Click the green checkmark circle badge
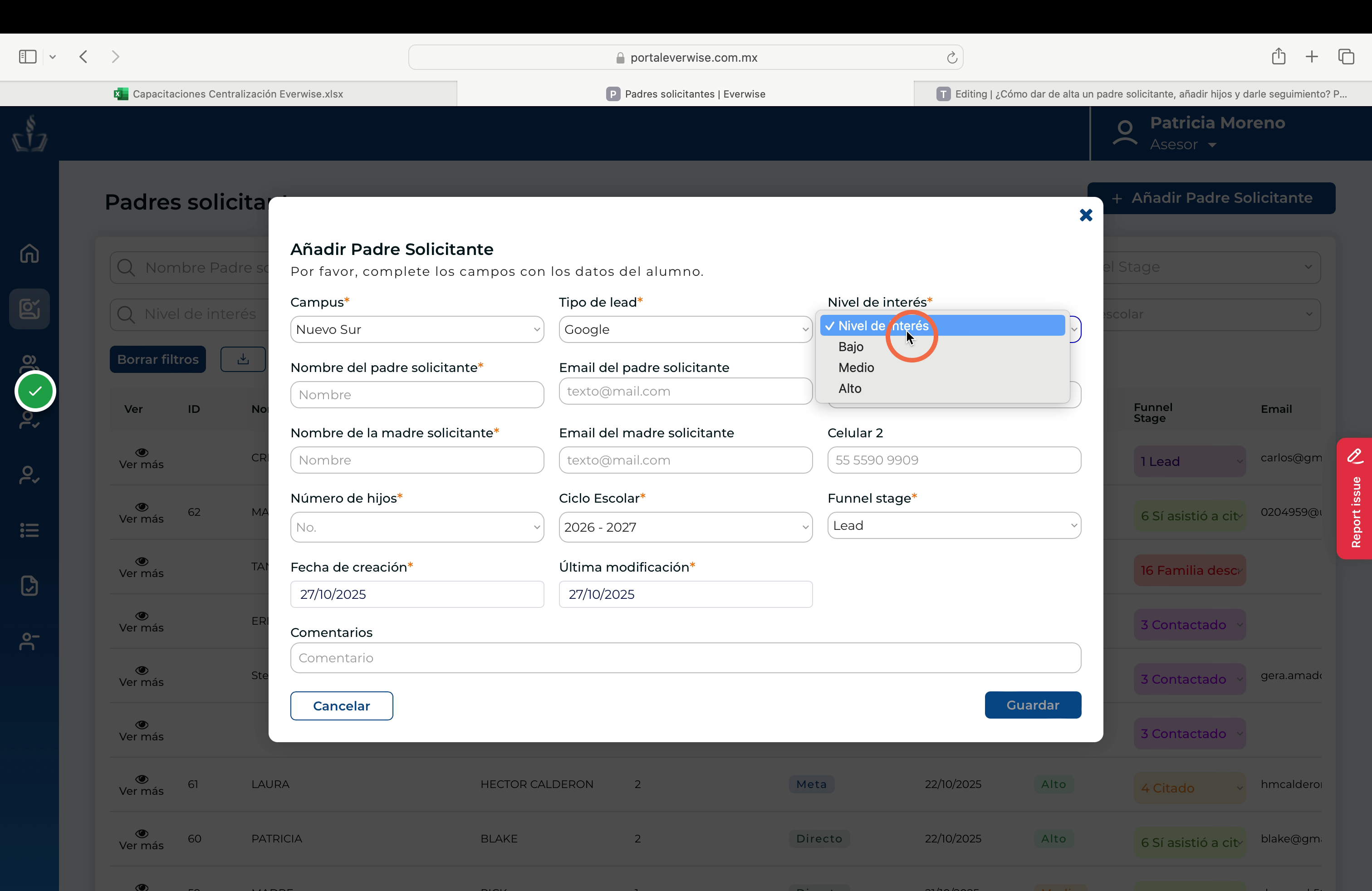Screen dimensions: 1372x891 point(35,392)
